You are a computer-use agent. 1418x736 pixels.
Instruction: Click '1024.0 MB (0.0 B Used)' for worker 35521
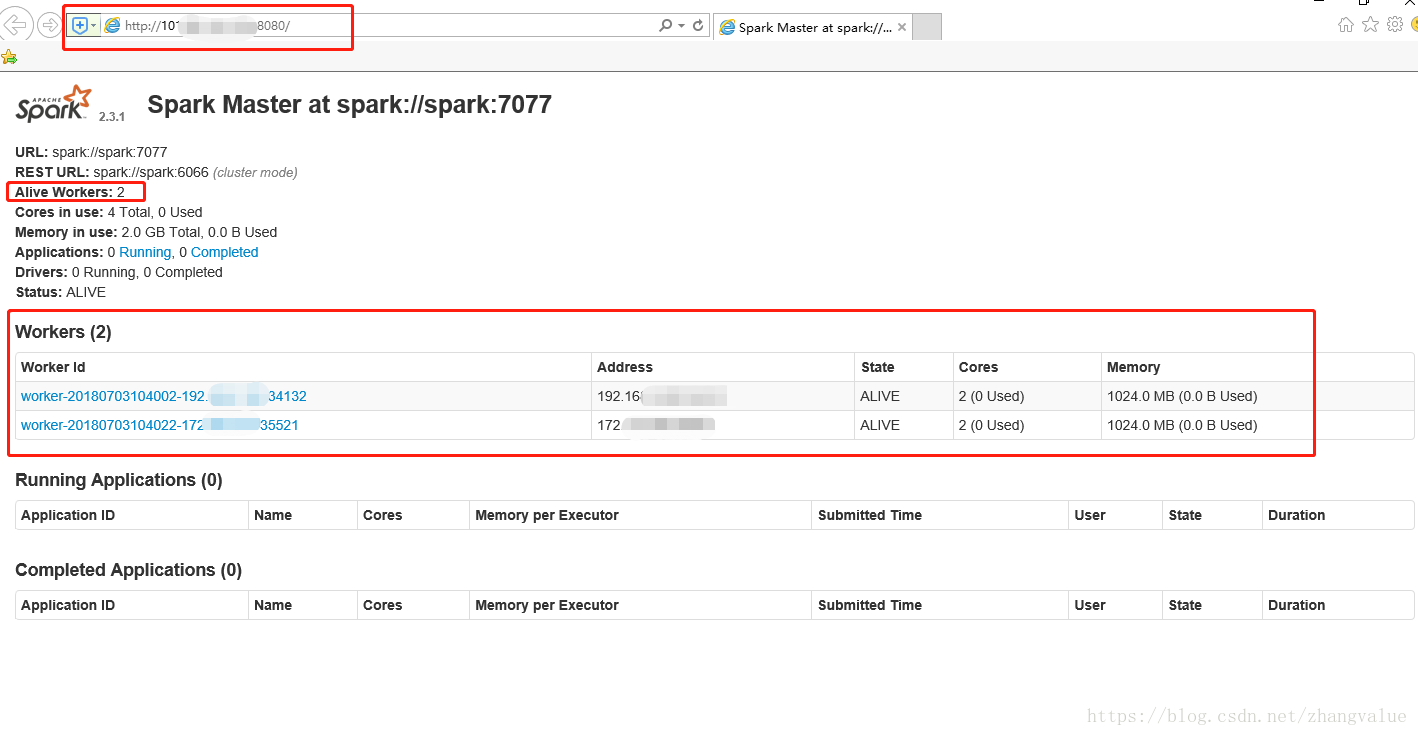(1182, 425)
